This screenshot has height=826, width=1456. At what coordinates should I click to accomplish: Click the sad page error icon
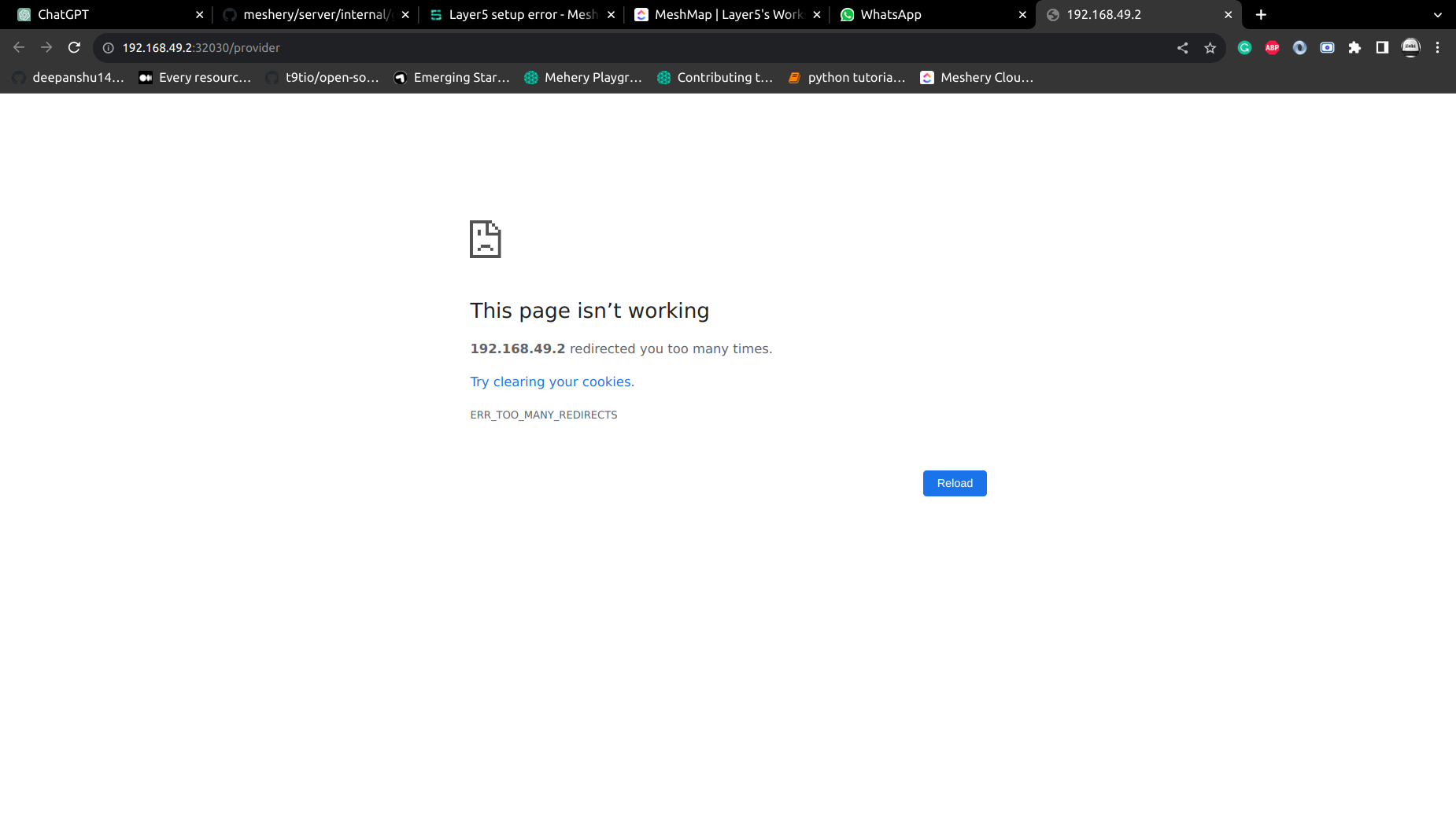point(486,239)
